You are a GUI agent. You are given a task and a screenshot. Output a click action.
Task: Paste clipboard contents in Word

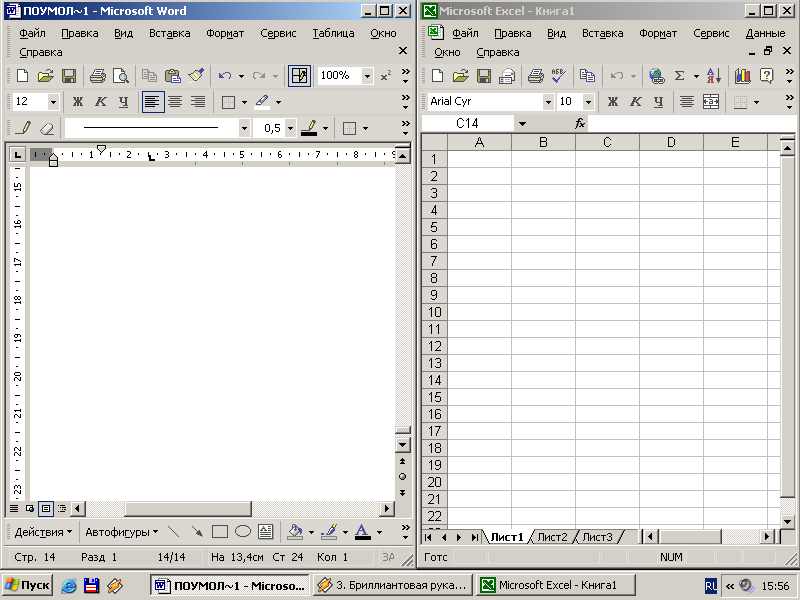point(173,76)
